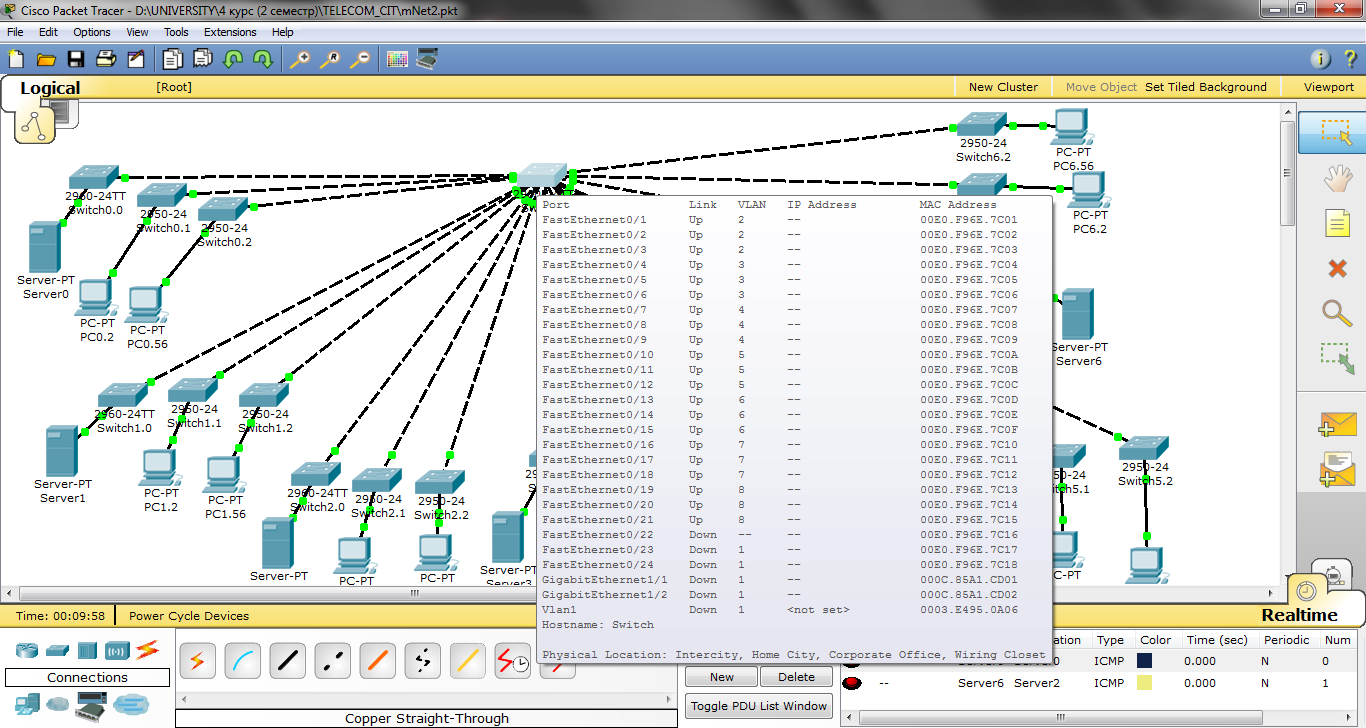Viewport: 1366px width, 728px height.
Task: Pick the blue Console cable
Action: coord(242,660)
